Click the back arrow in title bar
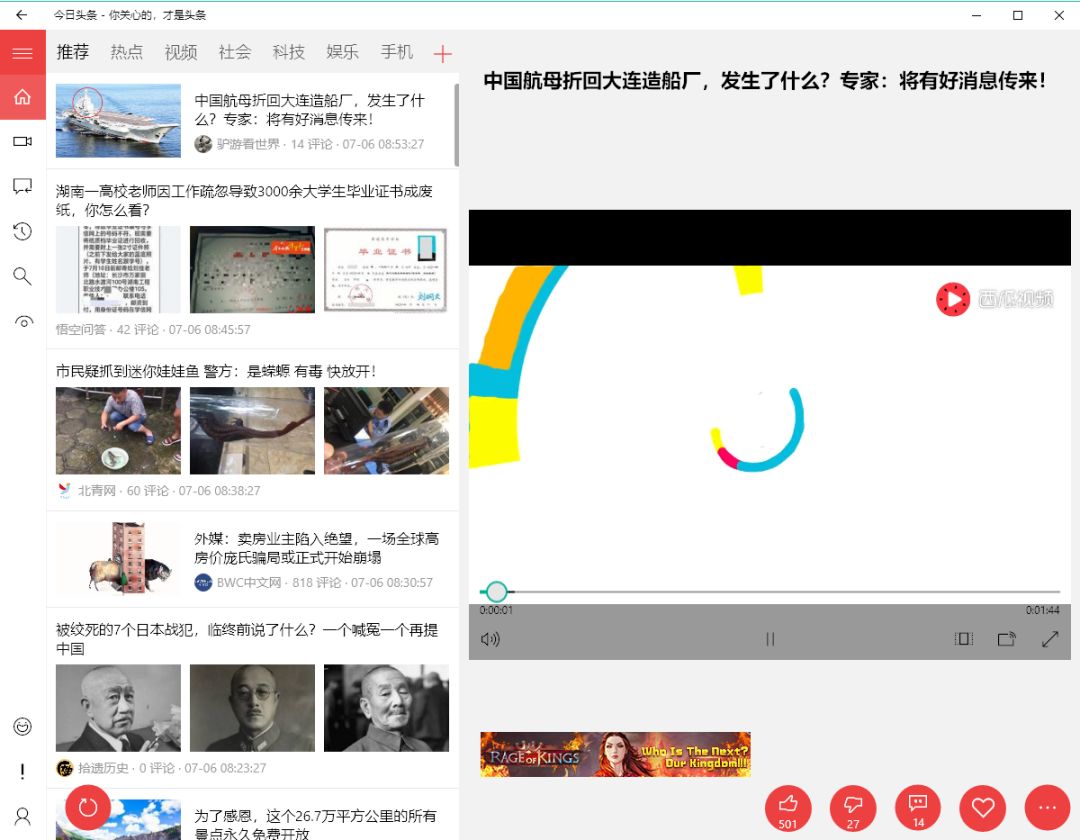This screenshot has width=1080, height=840. click(x=21, y=14)
